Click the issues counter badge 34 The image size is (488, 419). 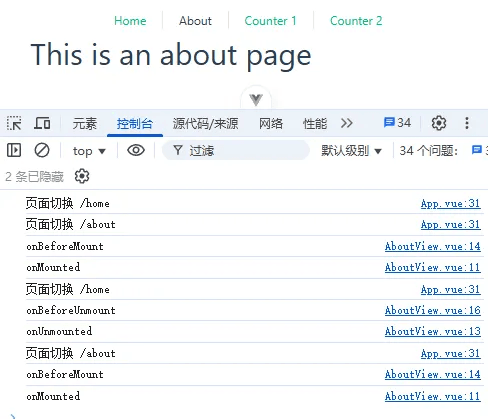[397, 123]
